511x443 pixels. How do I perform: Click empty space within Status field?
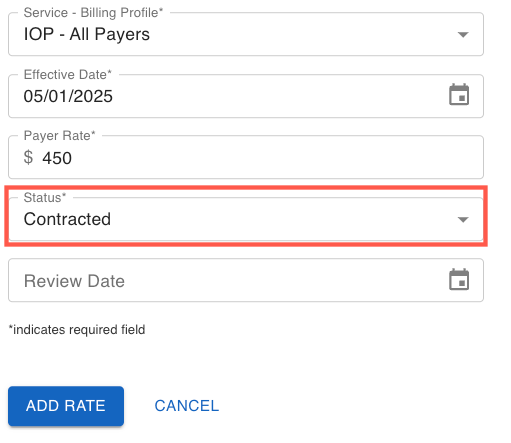tap(283, 219)
